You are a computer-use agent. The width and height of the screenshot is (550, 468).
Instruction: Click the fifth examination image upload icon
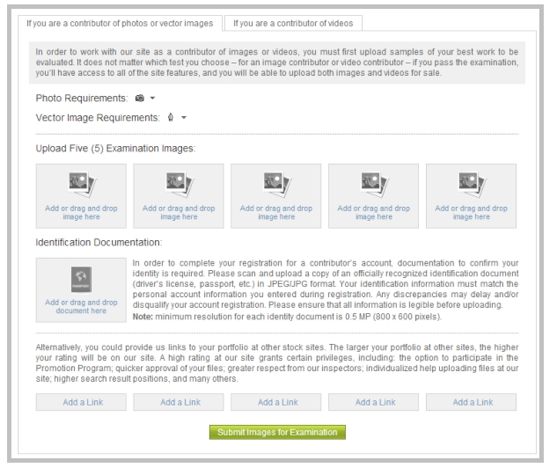coord(472,184)
